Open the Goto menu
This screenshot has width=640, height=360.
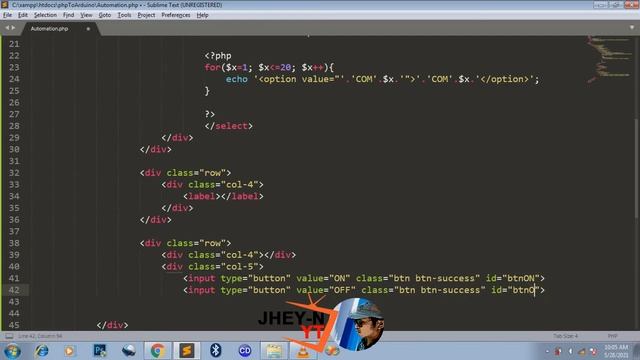[104, 15]
